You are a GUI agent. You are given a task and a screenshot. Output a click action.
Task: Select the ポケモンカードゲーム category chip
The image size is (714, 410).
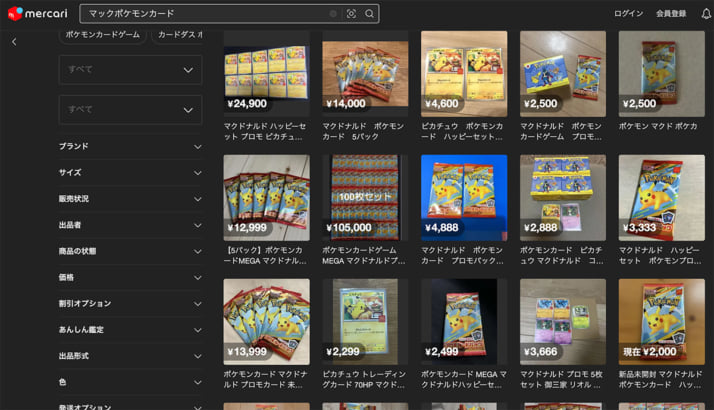point(102,34)
